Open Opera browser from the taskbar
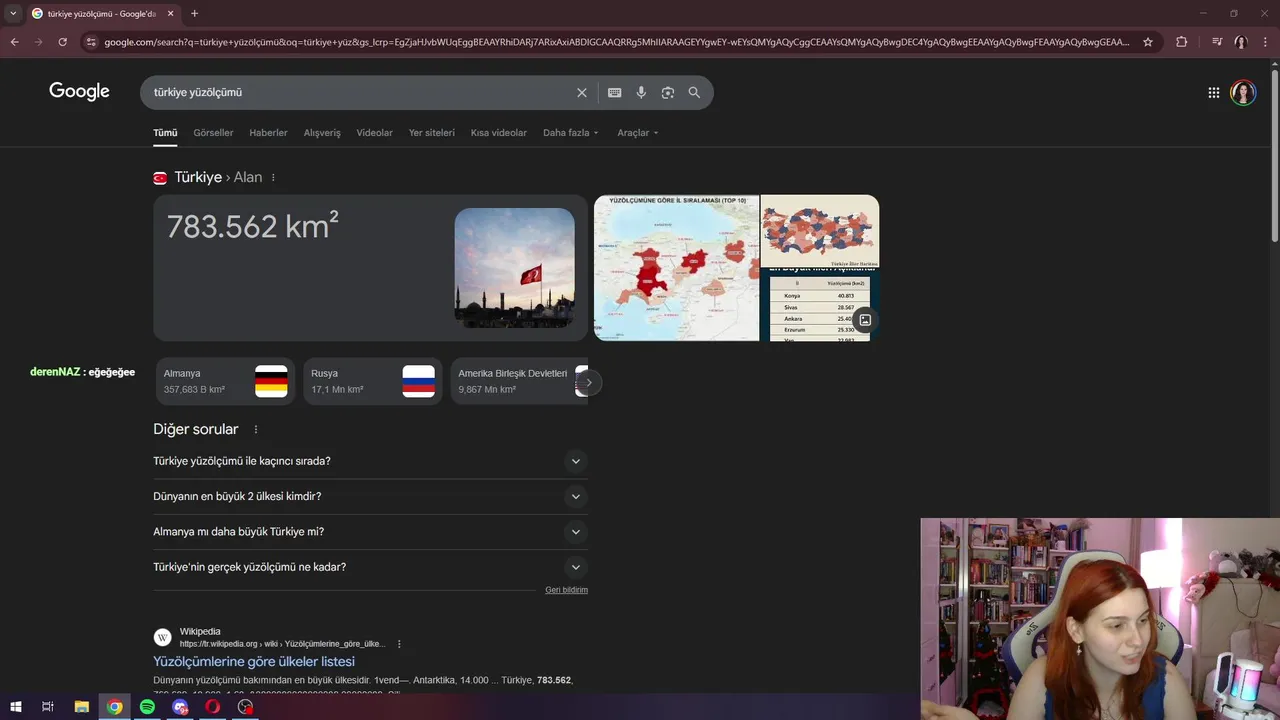This screenshot has width=1280, height=720. tap(212, 707)
